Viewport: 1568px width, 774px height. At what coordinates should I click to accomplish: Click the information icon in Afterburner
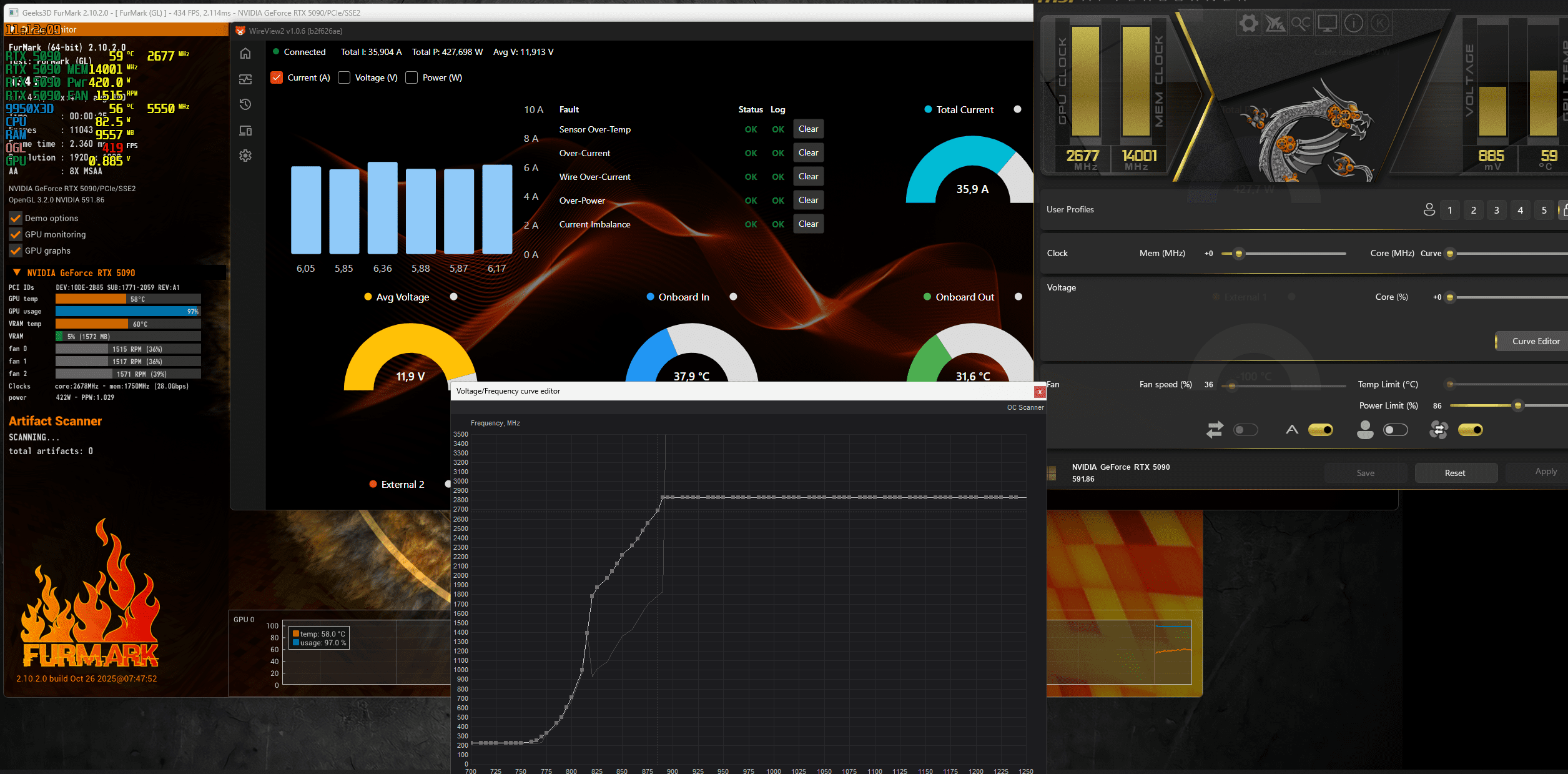(x=1353, y=24)
